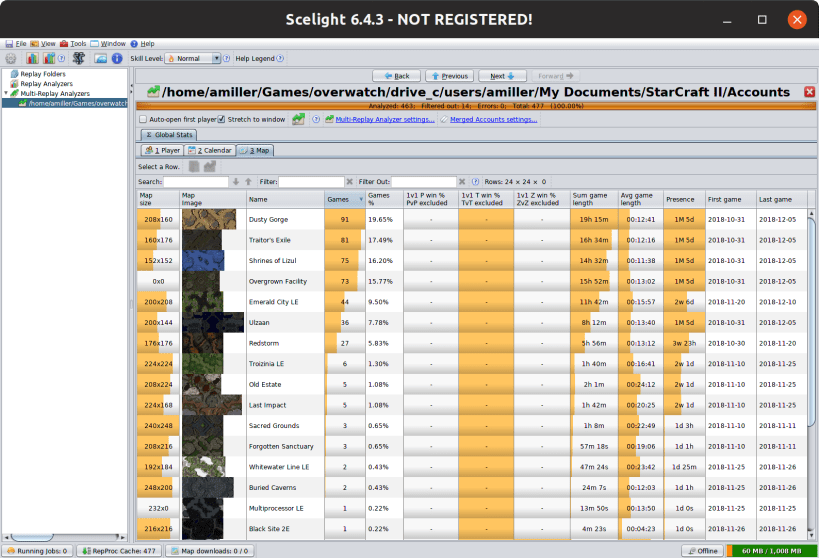Open Multi-Replay Analyzer settings link
Viewport: 819px width, 558px height.
click(384, 120)
